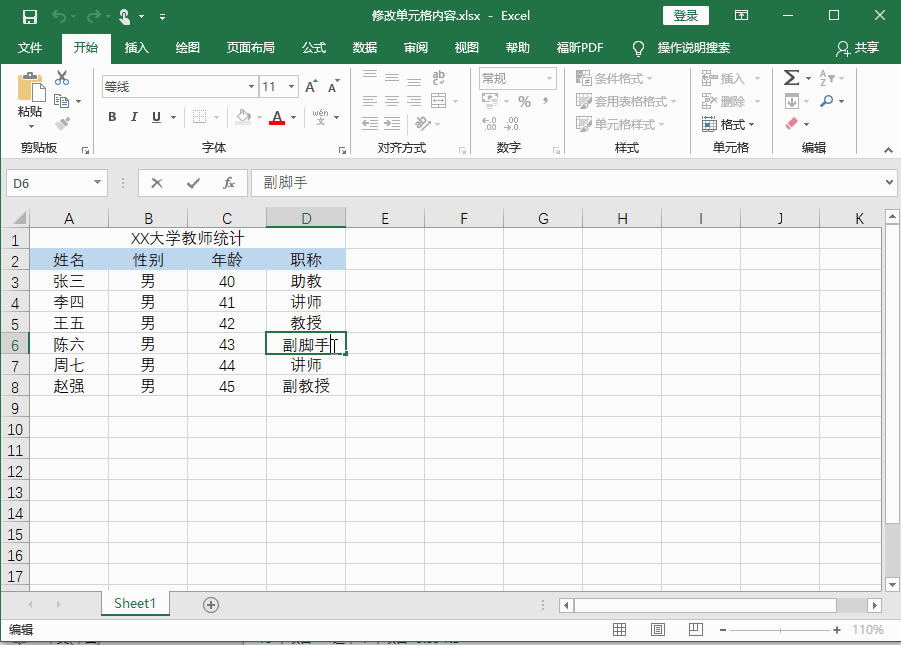This screenshot has height=645, width=901.
Task: Click the increase decimal places icon
Action: pyautogui.click(x=489, y=124)
